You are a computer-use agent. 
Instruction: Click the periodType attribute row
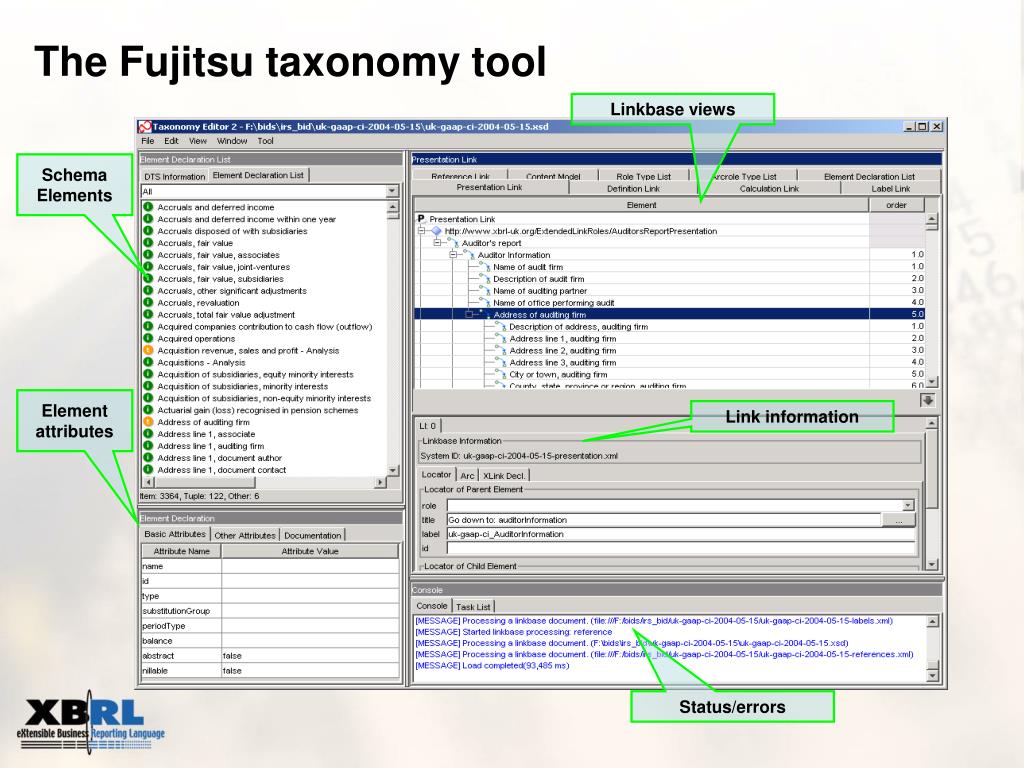click(270, 626)
